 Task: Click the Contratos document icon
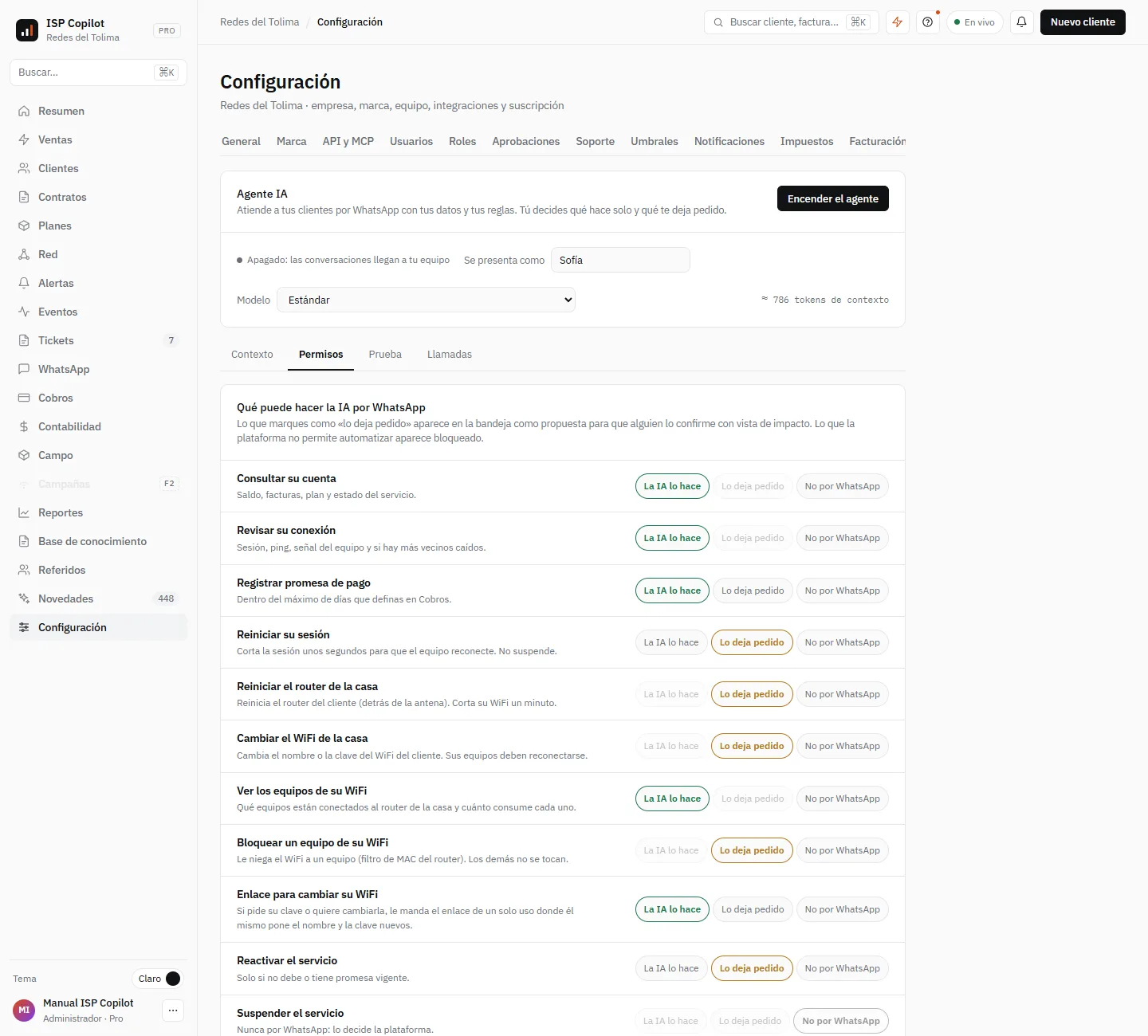[x=24, y=197]
